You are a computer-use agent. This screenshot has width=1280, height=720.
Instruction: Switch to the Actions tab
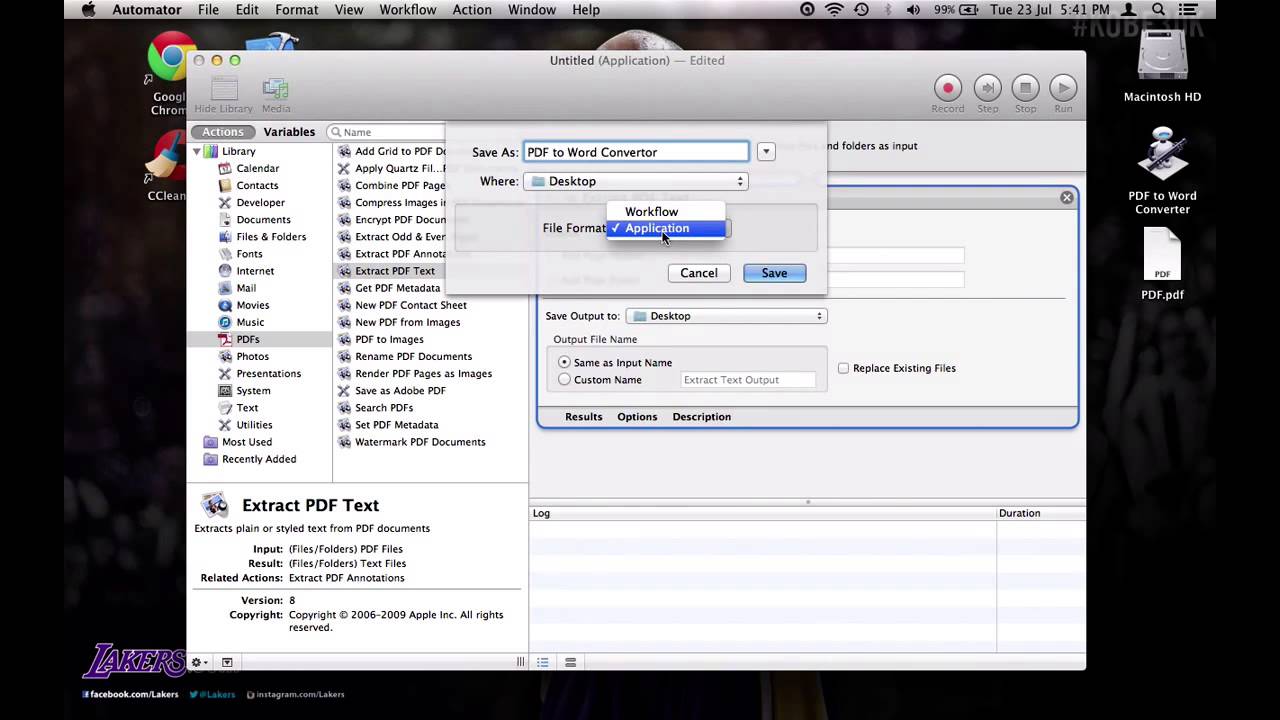pos(223,132)
